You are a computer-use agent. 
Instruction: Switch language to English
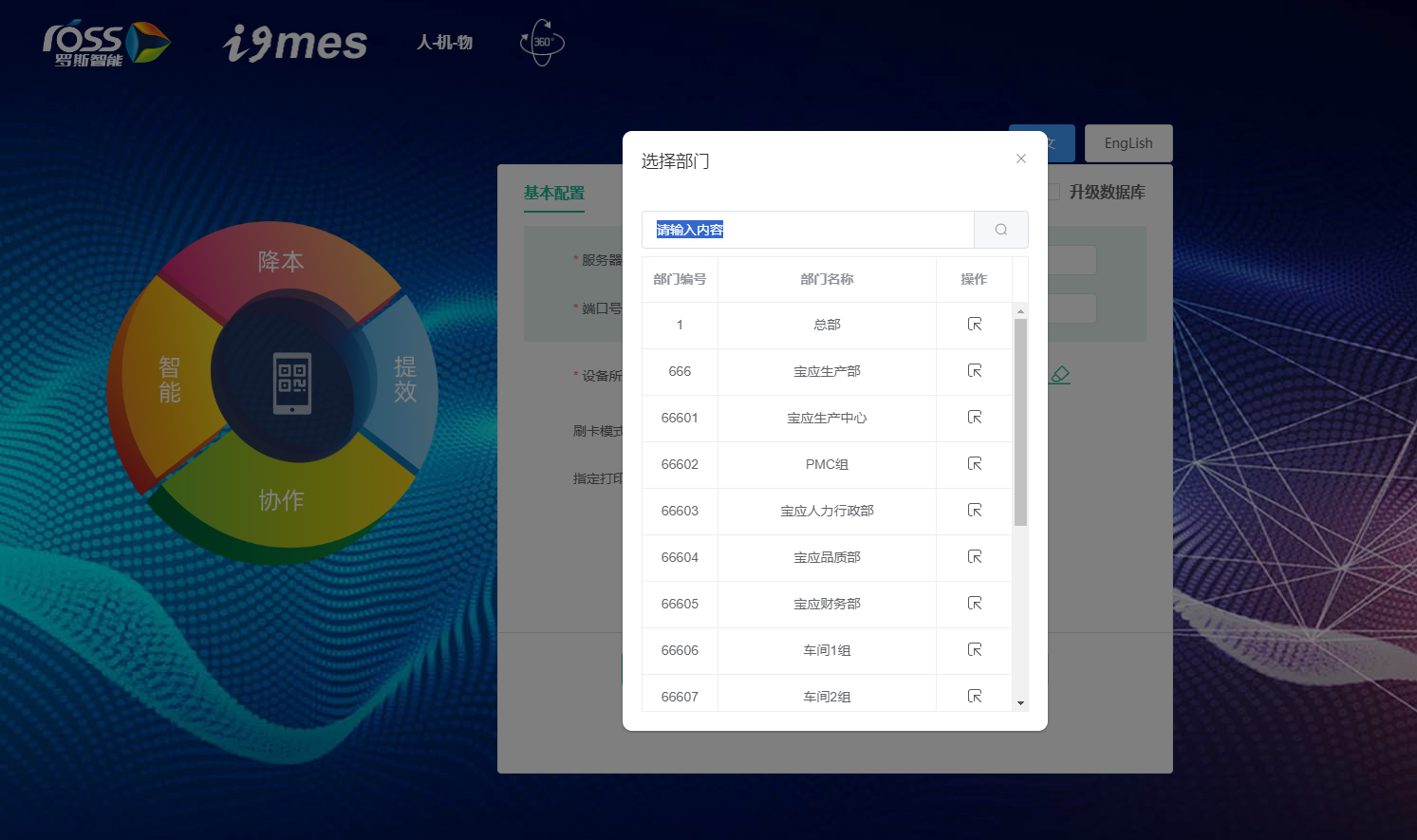1128,143
